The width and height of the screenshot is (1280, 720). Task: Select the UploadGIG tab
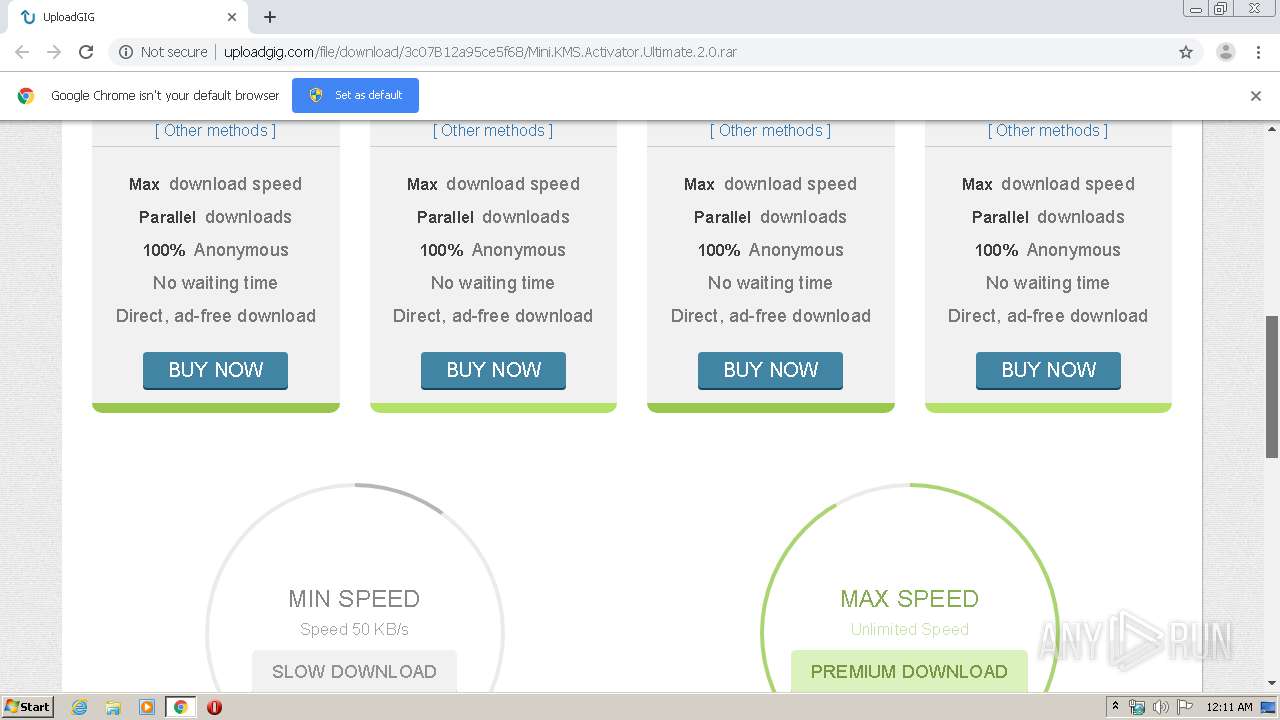(127, 17)
